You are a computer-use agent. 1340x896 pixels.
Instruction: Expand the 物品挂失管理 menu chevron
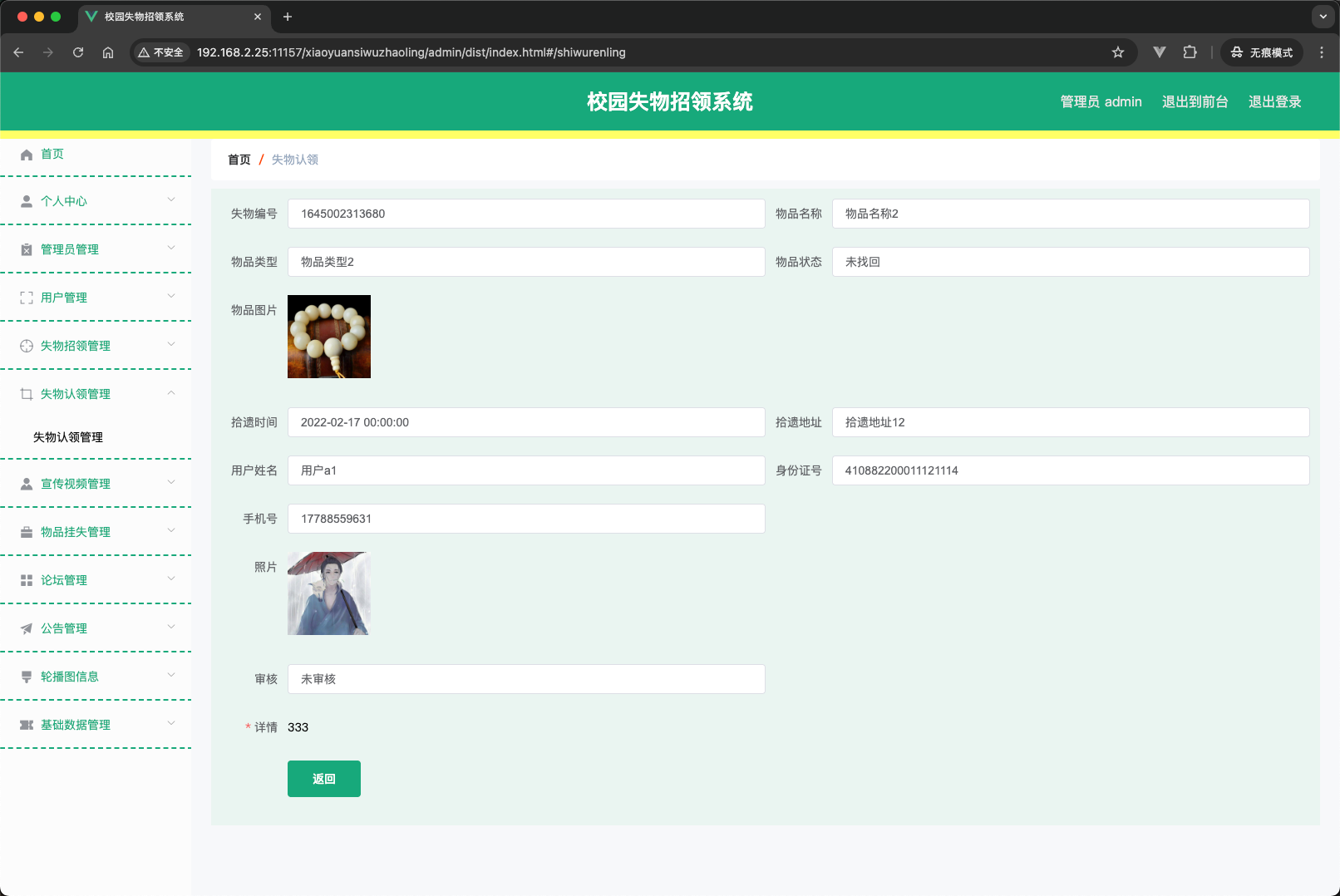click(x=171, y=530)
